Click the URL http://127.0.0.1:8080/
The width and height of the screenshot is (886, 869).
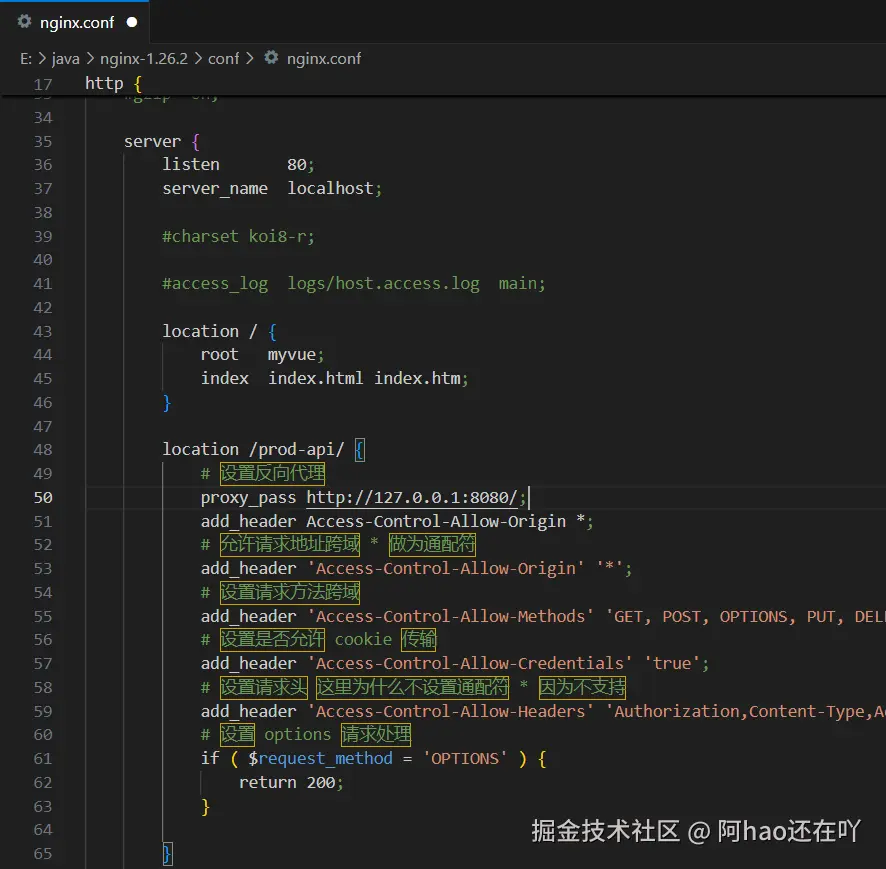(x=412, y=497)
